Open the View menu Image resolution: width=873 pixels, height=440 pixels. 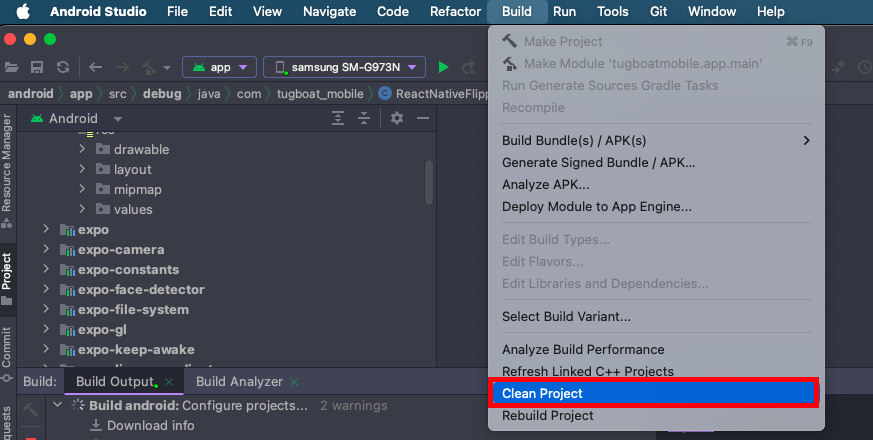[x=267, y=11]
